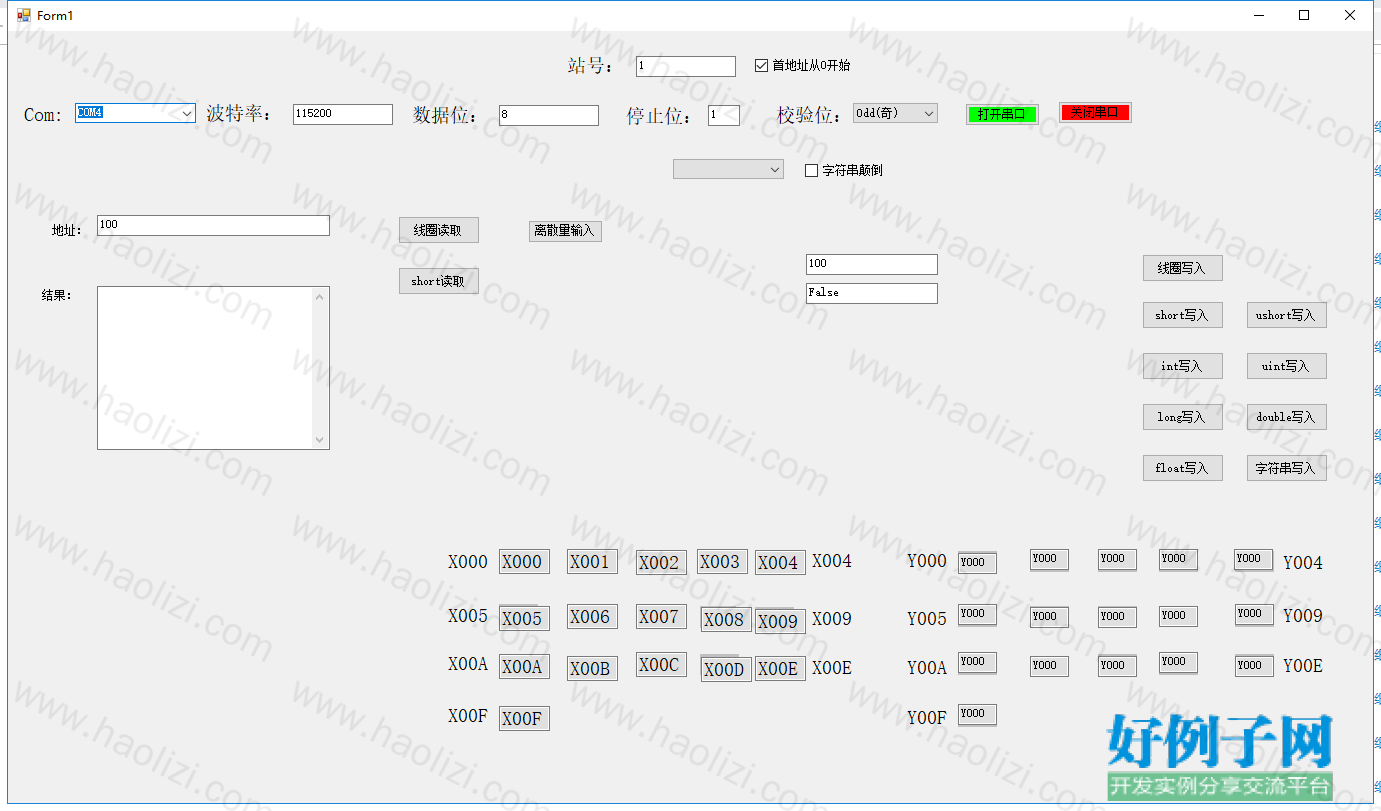Enable the 字符串颠倒 checkbox

coord(844,170)
